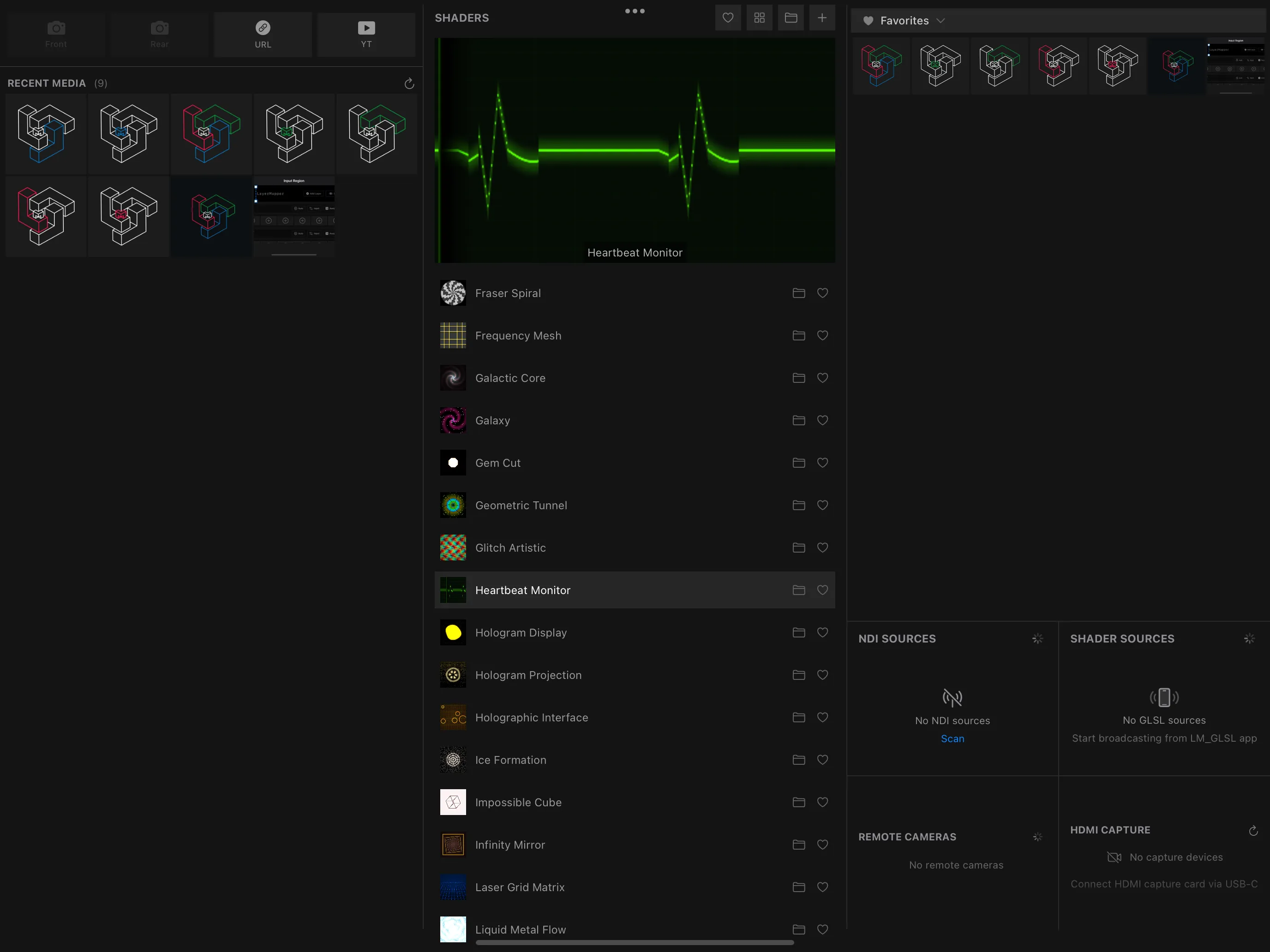
Task: Refresh the Recent Media list
Action: tap(409, 84)
